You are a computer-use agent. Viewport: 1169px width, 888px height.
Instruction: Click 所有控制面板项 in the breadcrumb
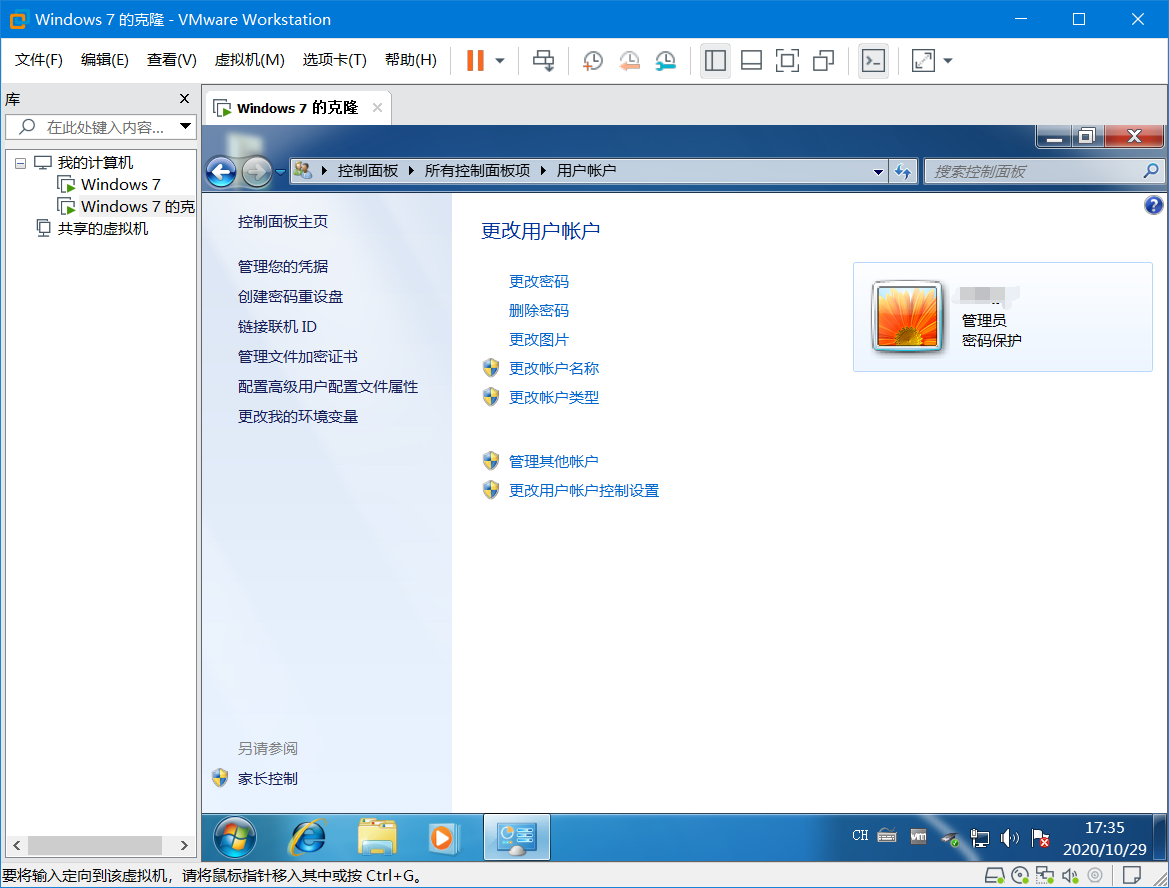coord(477,171)
